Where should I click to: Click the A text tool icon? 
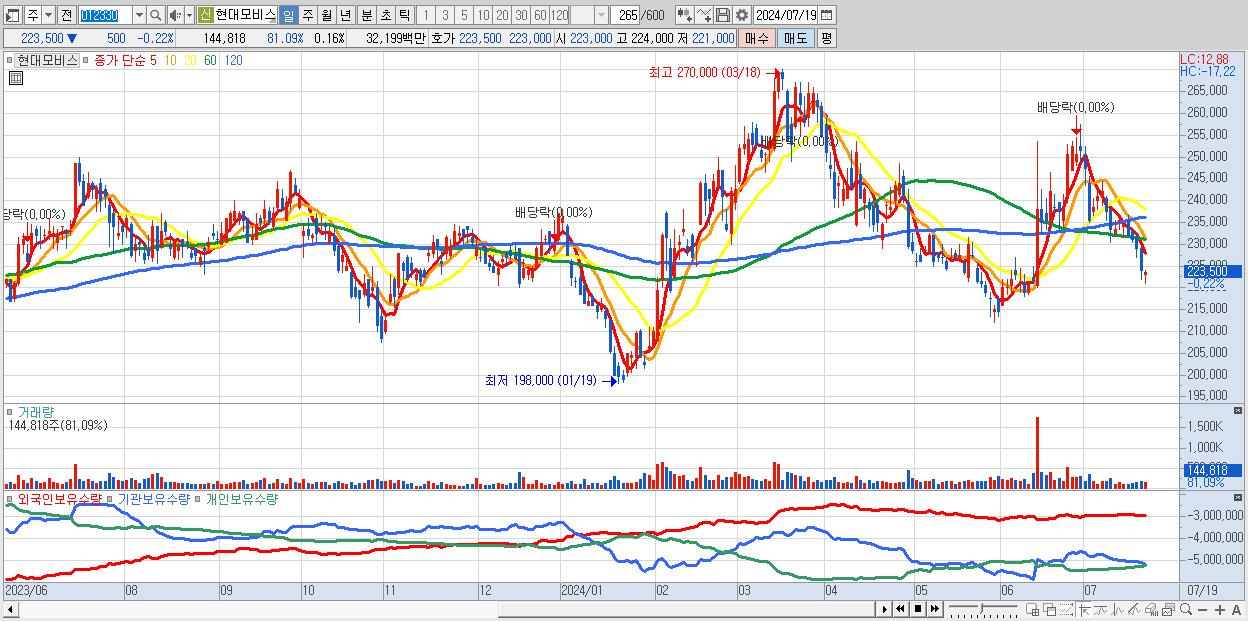(1236, 609)
